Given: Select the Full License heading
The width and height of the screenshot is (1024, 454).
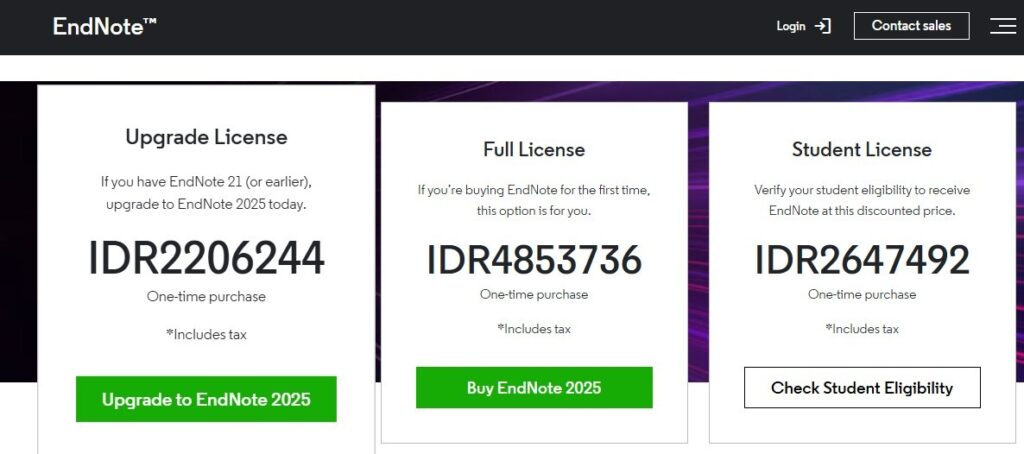Looking at the screenshot, I should click(x=534, y=150).
